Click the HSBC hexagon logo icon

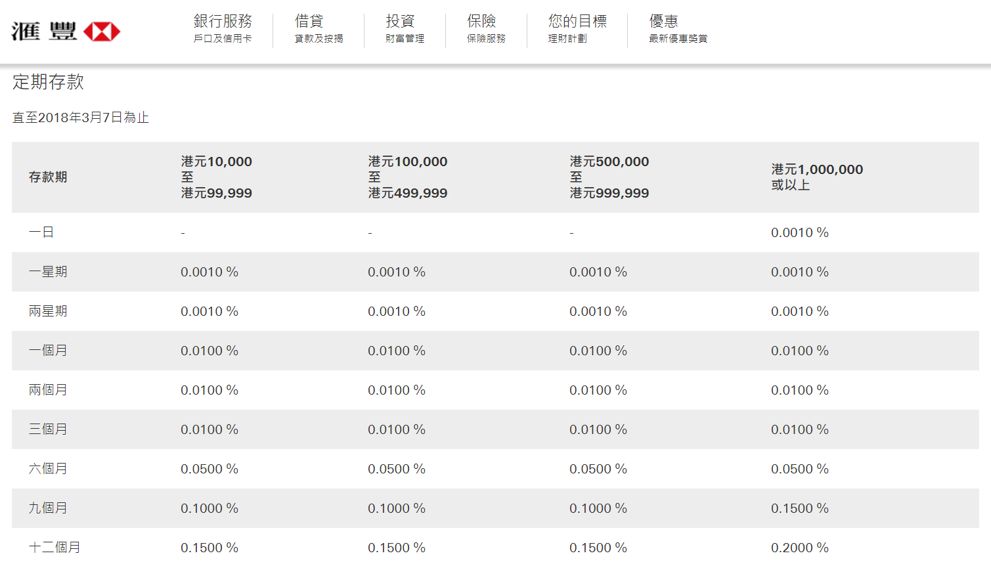102,31
